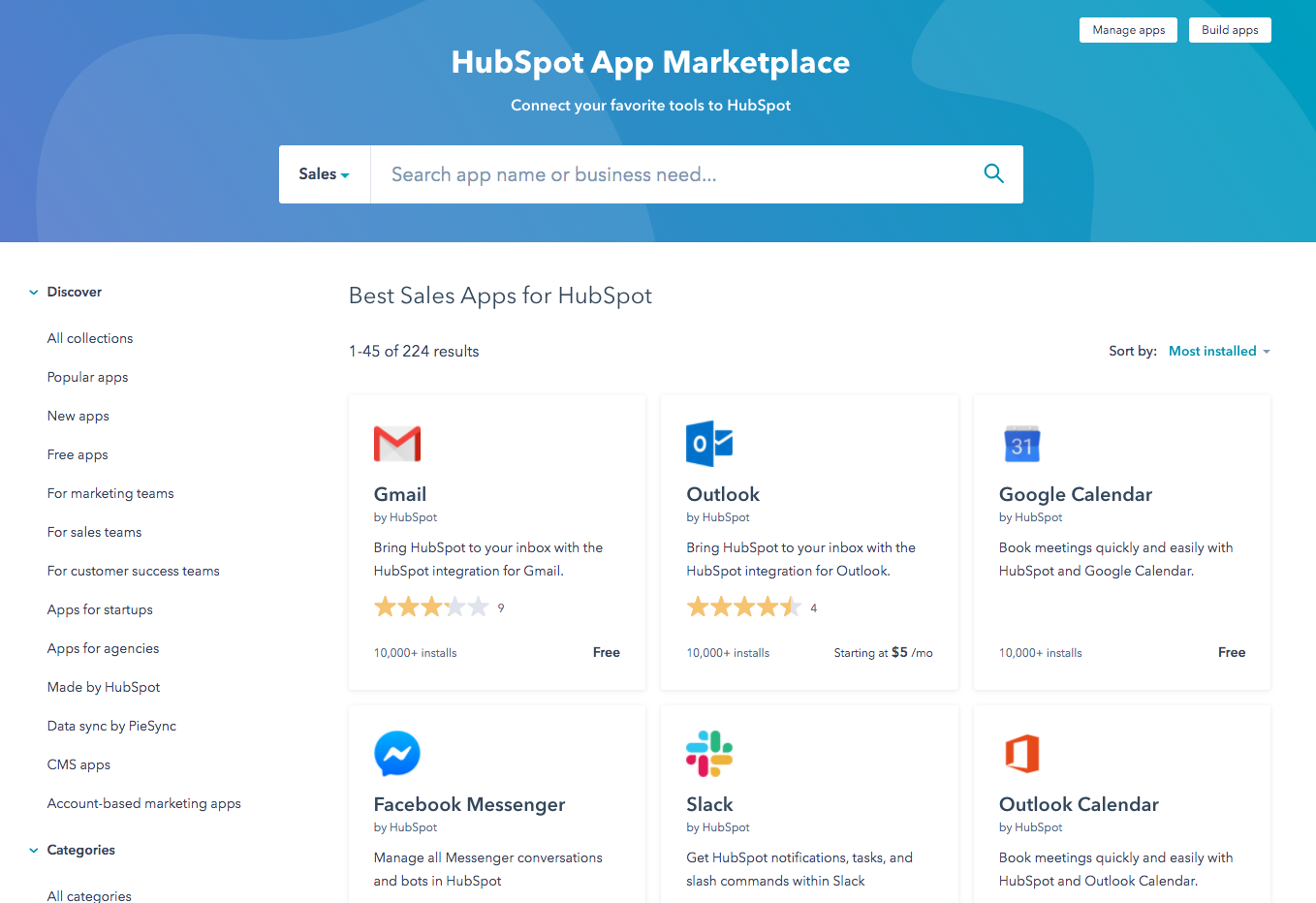Image resolution: width=1316 pixels, height=903 pixels.
Task: Select For sales teams in the sidebar
Action: click(x=94, y=532)
